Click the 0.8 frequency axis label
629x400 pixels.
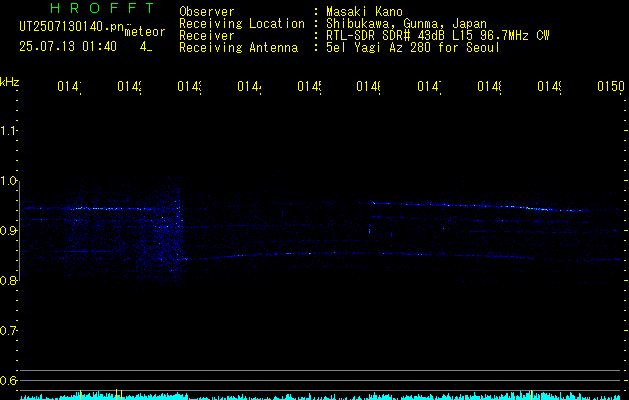click(8, 280)
